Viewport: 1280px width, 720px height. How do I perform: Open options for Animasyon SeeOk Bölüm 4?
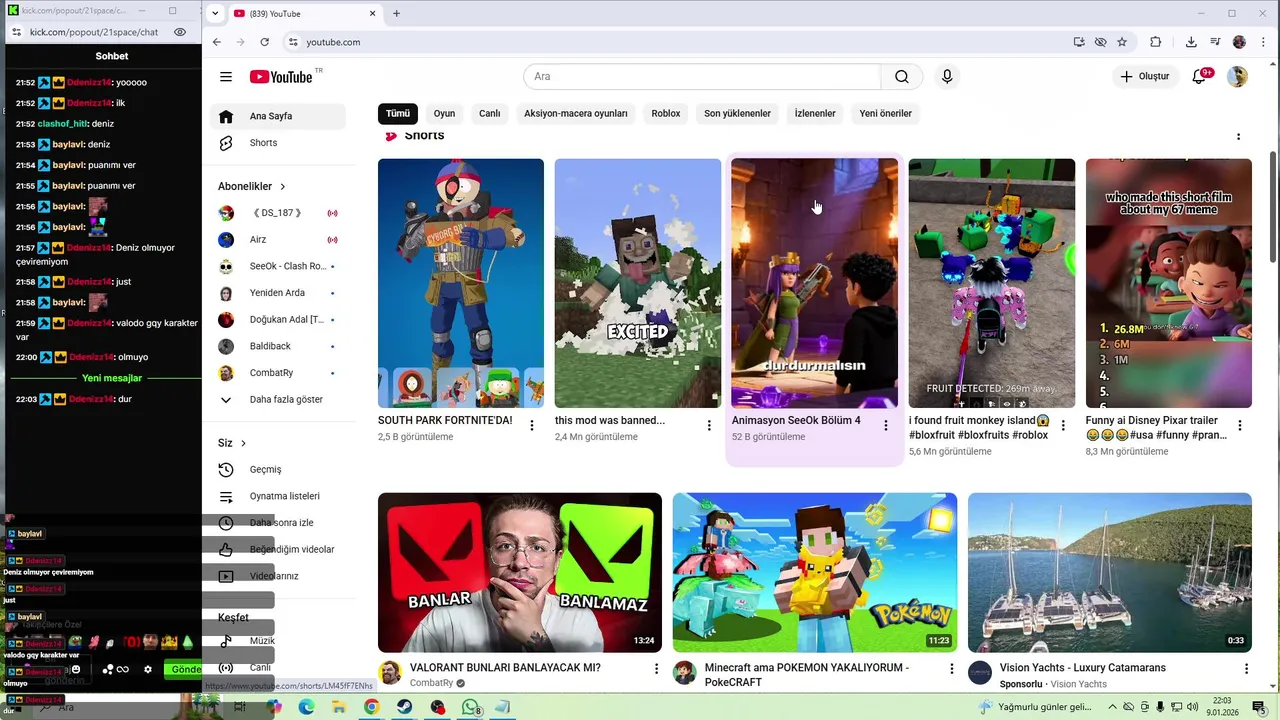coord(885,425)
